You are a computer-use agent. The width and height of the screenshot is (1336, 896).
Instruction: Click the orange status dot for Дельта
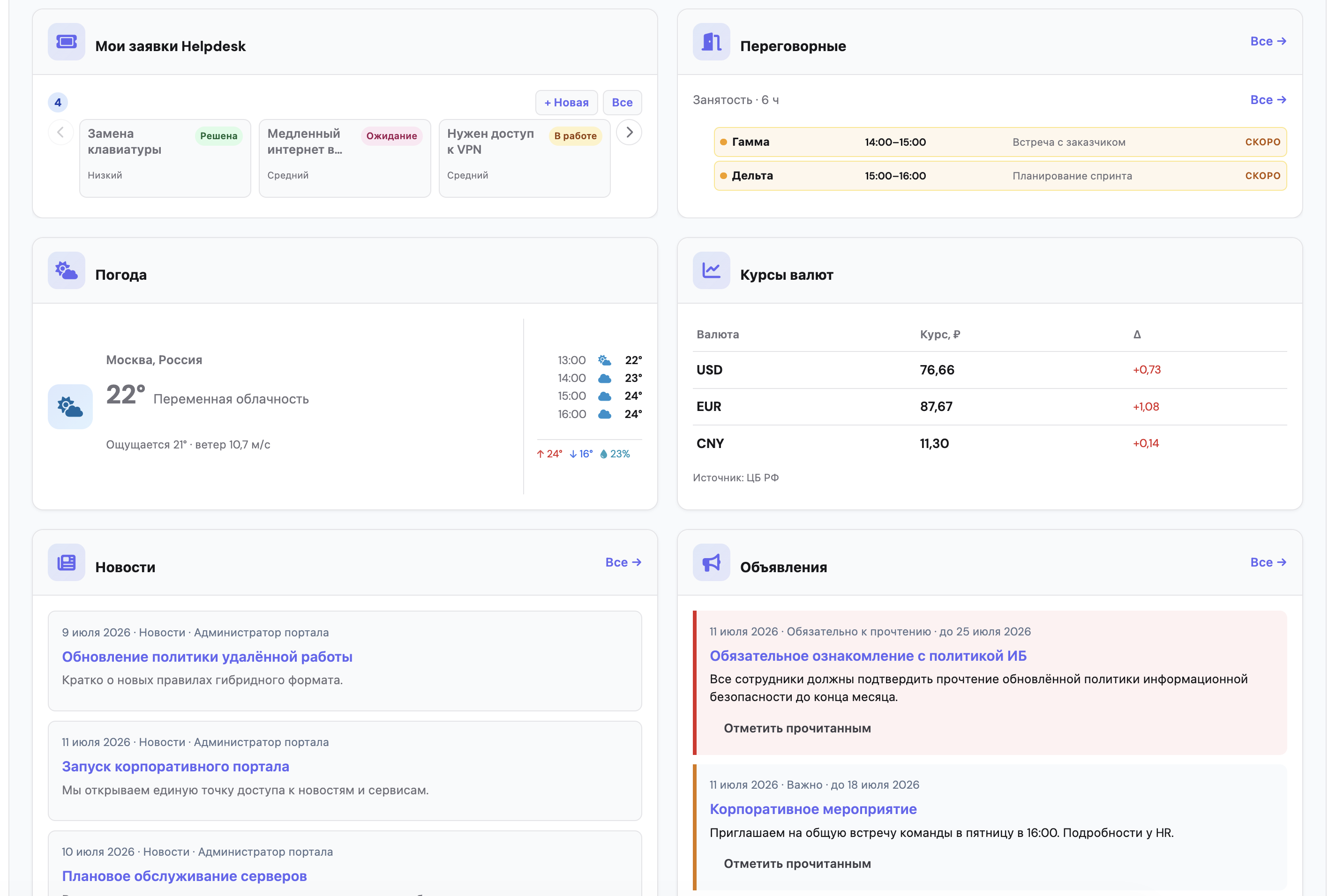pos(723,176)
